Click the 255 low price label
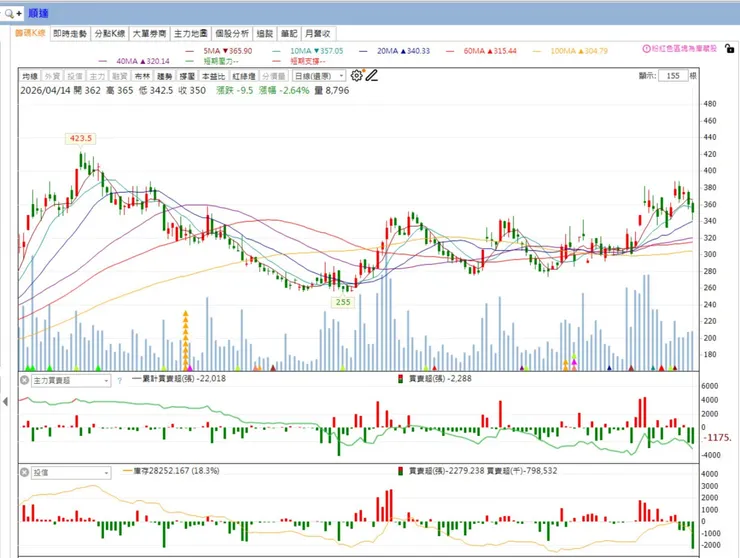Image resolution: width=740 pixels, height=558 pixels. coord(343,302)
